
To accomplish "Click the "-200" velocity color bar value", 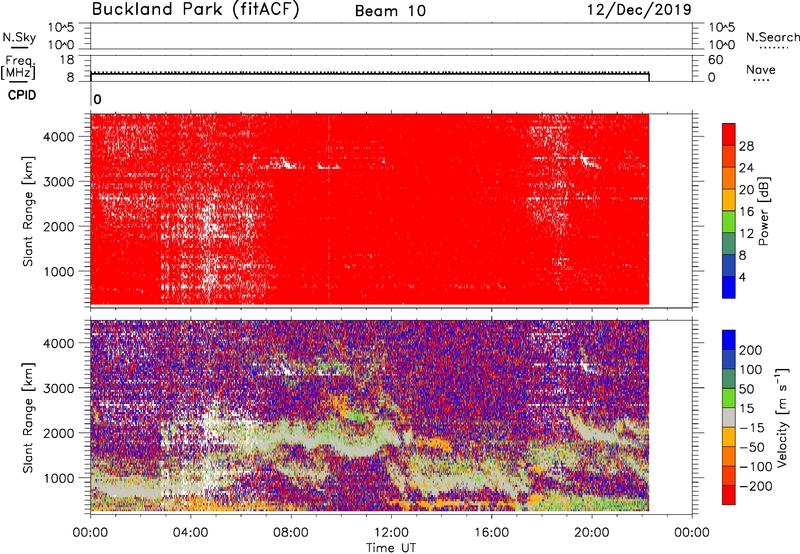I will pyautogui.click(x=754, y=486).
